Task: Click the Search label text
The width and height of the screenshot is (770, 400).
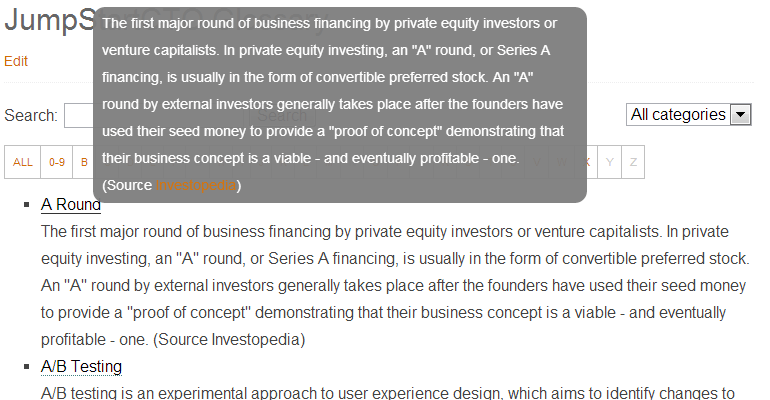Action: pyautogui.click(x=31, y=116)
